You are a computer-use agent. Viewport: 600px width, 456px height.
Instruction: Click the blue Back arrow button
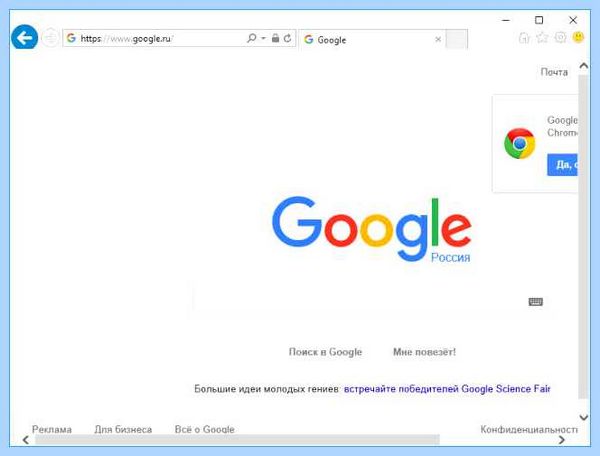tap(24, 37)
